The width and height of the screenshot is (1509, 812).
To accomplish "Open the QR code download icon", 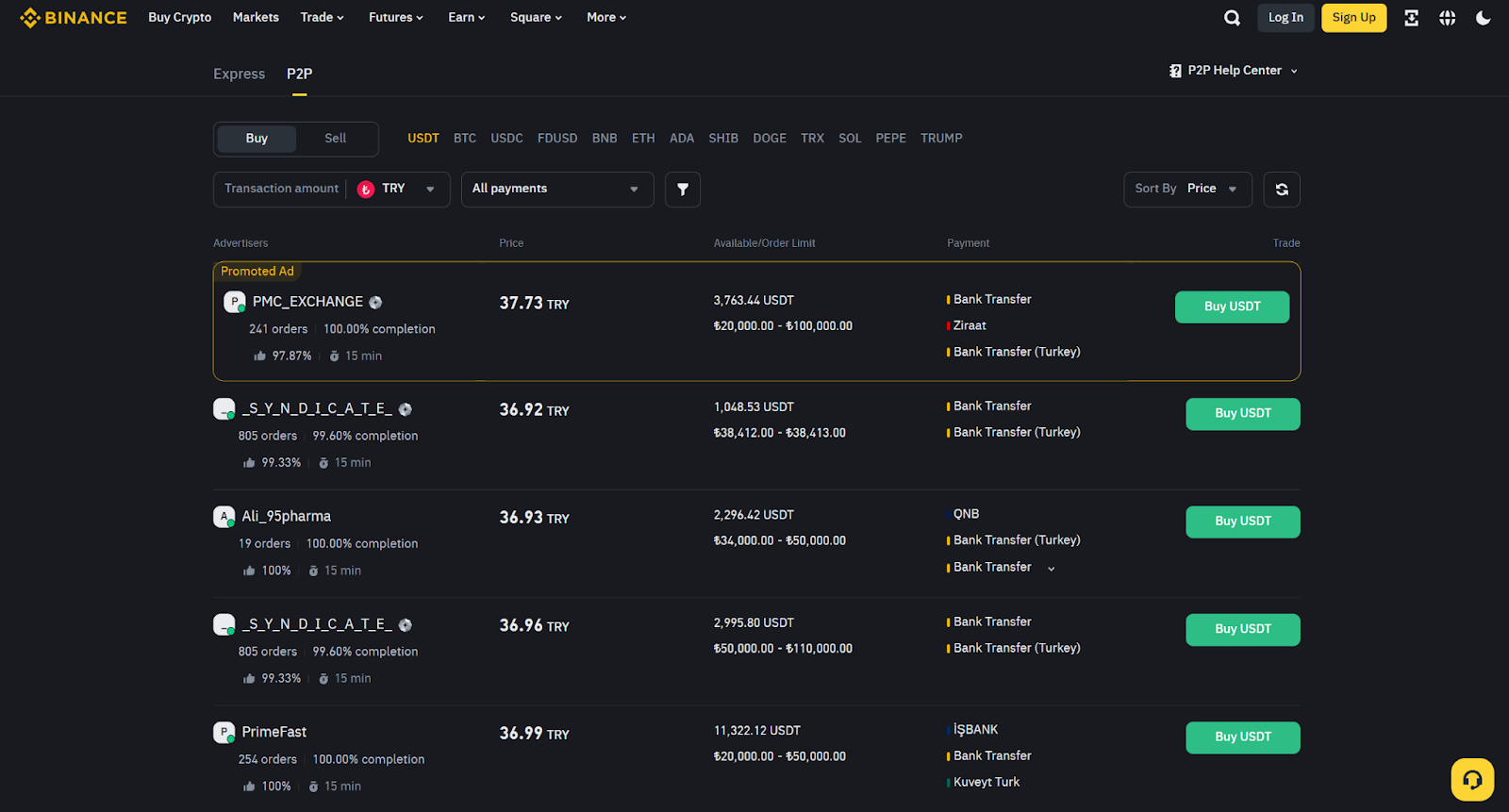I will click(1411, 18).
